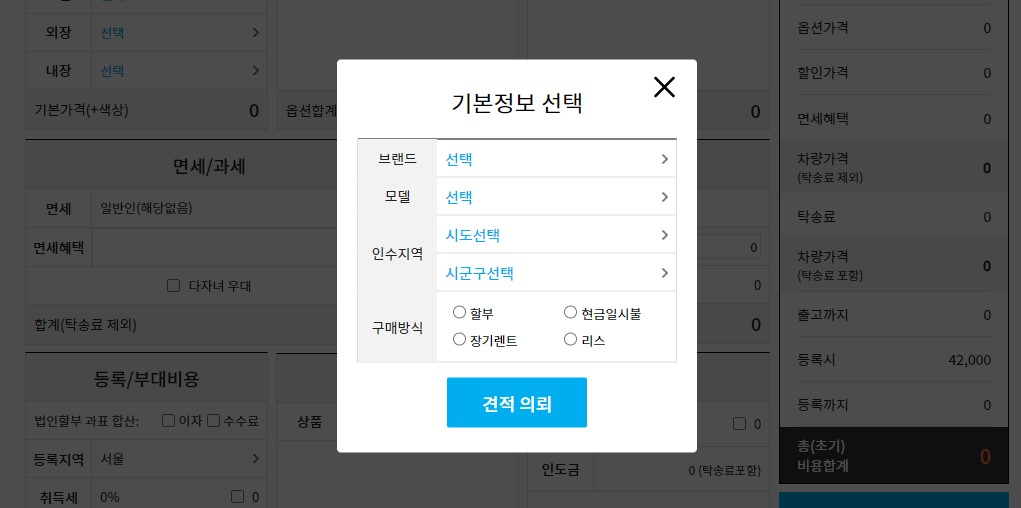
Task: Click the 일반인(해당없음) 면세 value
Action: click(147, 208)
